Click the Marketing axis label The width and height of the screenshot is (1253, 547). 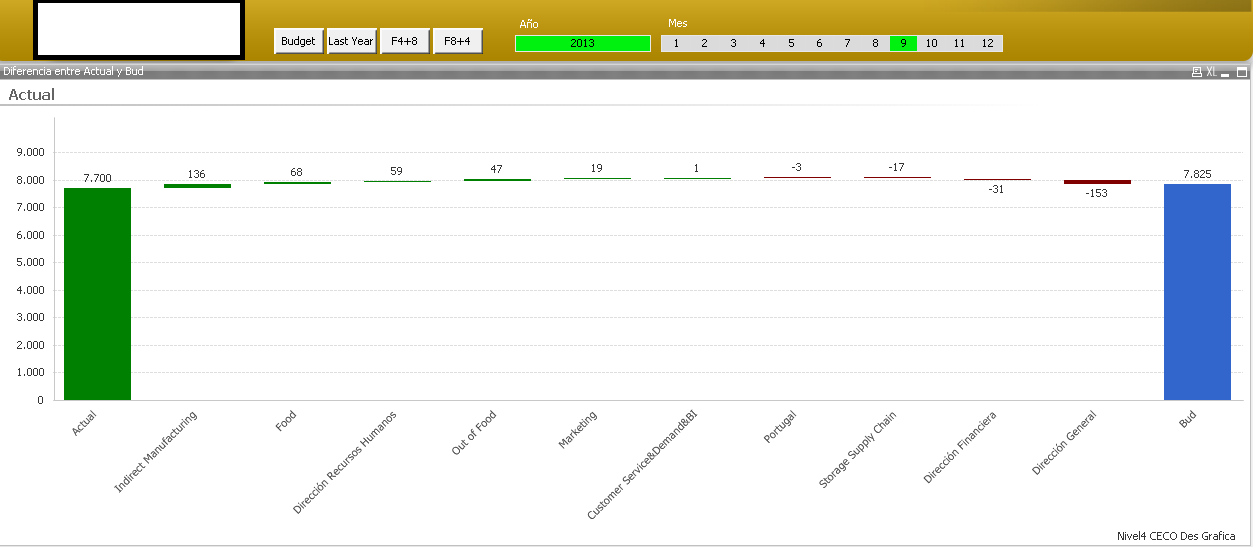(x=578, y=429)
